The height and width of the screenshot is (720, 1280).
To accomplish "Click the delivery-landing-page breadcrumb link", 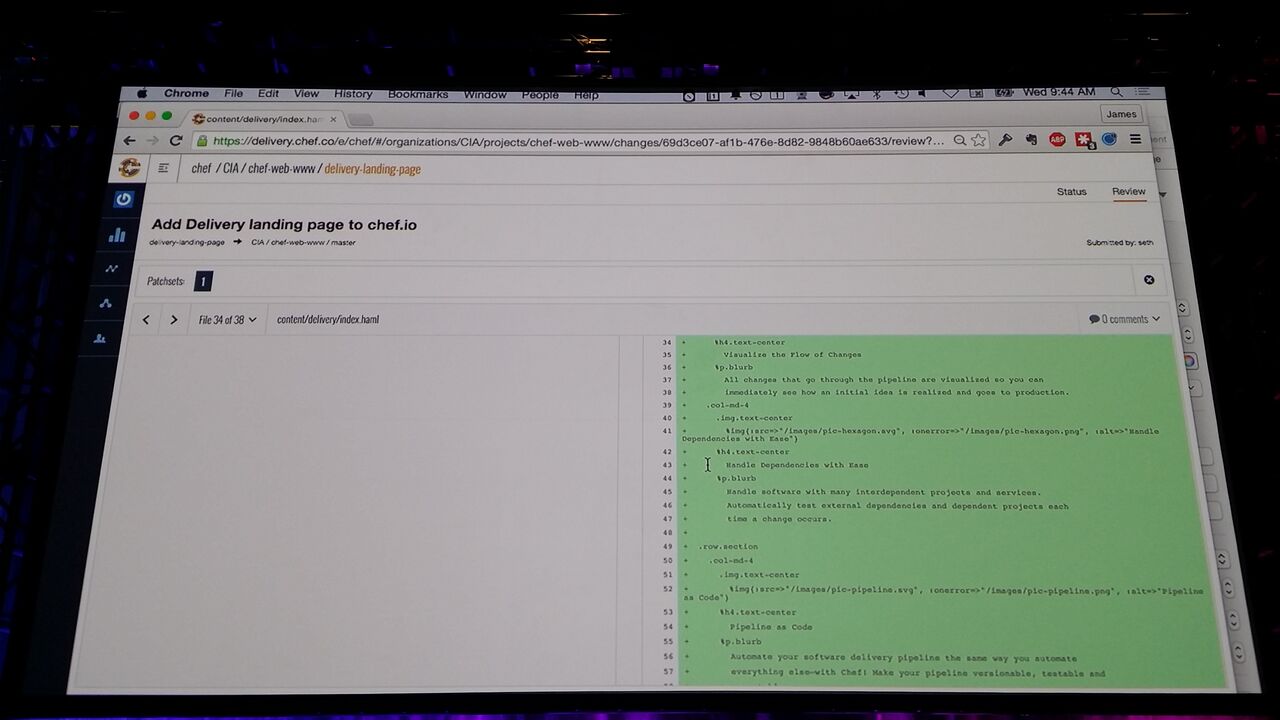I will 372,169.
